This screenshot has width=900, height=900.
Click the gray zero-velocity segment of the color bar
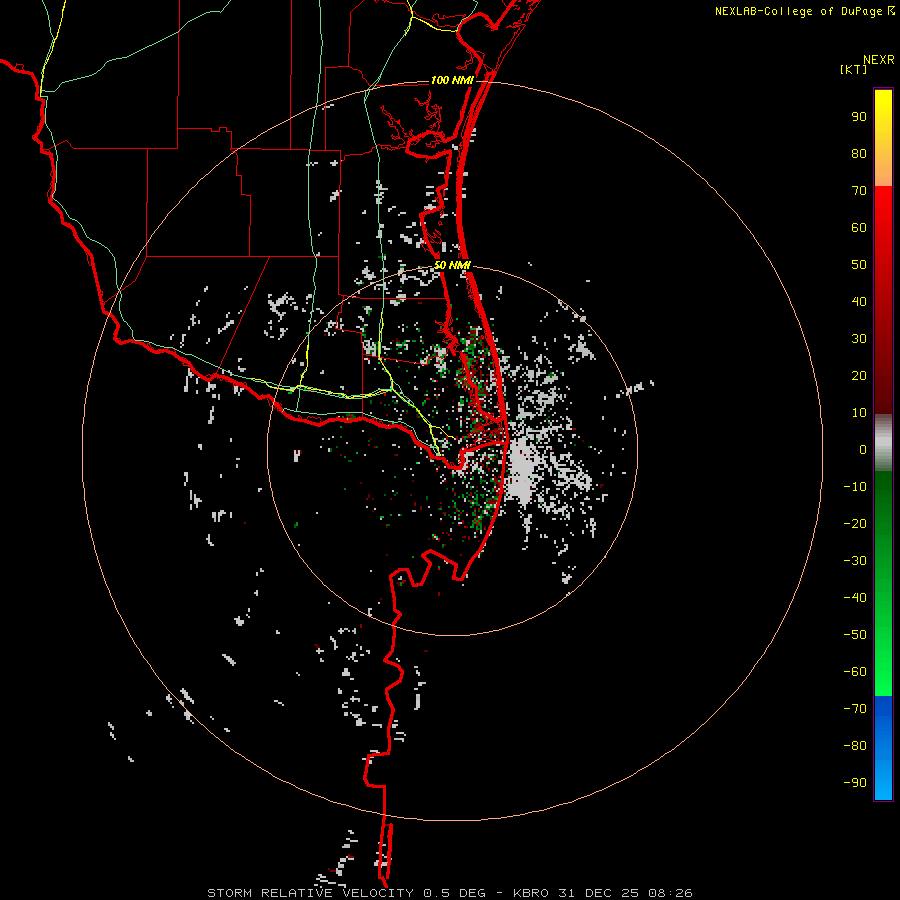tap(883, 443)
